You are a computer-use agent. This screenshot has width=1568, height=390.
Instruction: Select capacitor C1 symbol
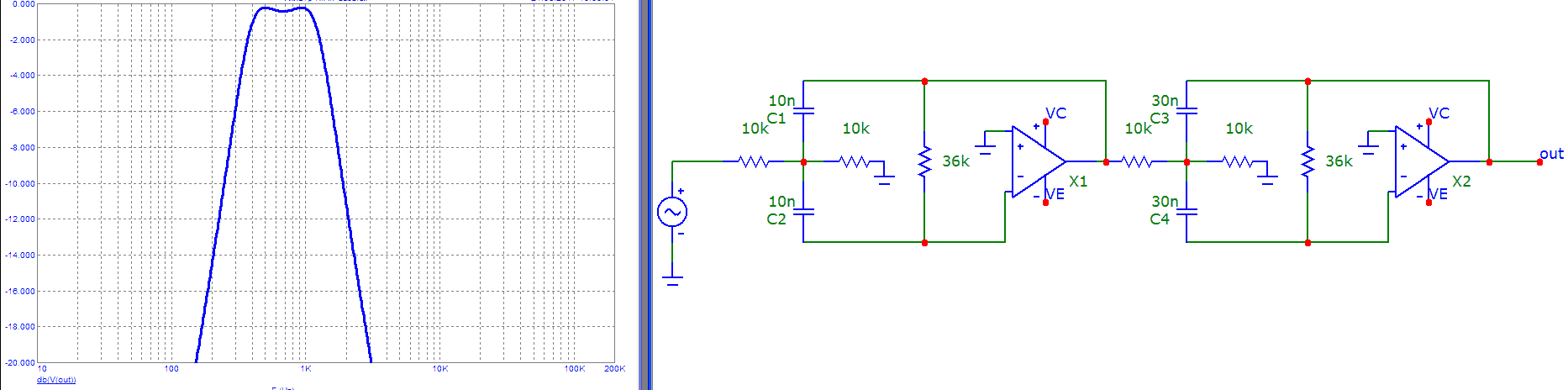click(x=803, y=110)
